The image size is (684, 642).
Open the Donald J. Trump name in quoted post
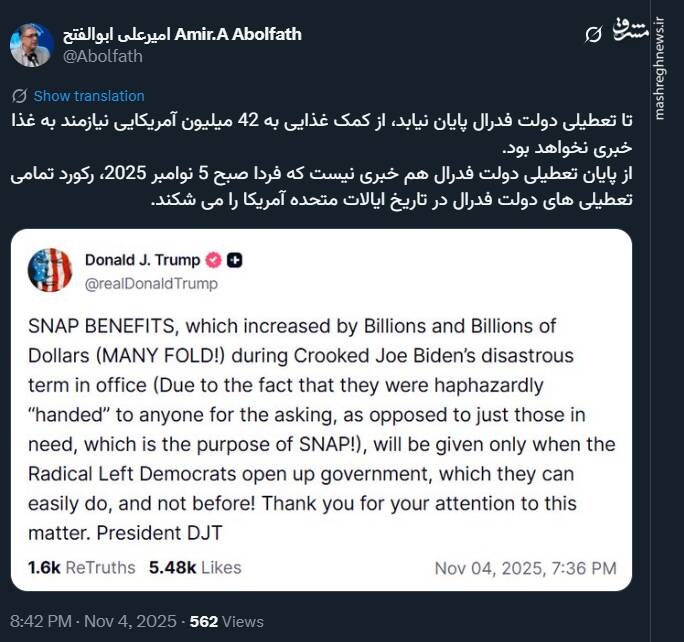tap(142, 261)
